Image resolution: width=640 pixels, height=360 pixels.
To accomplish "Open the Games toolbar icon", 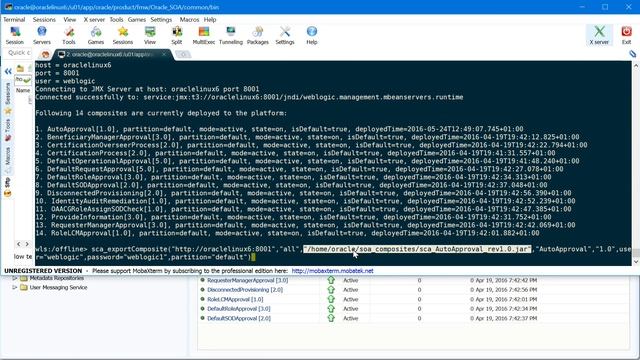I will click(96, 35).
